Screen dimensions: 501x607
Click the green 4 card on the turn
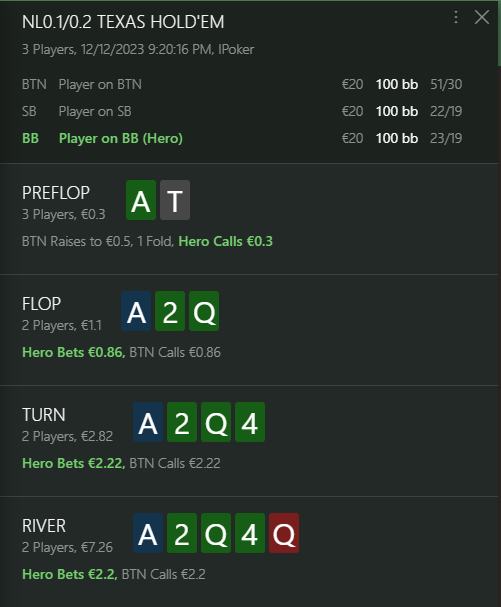click(250, 422)
